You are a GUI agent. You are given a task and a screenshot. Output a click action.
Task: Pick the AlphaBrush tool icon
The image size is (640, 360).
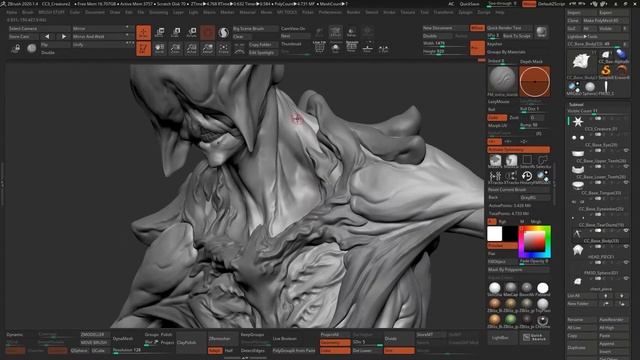click(621, 55)
